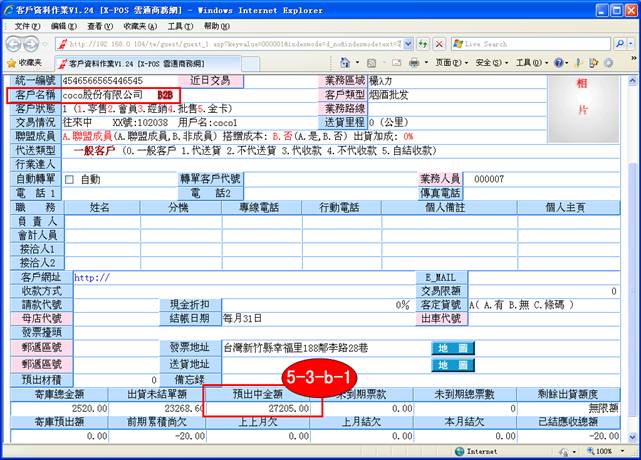Open the address bar URL dropdown
The image size is (641, 460).
407,45
